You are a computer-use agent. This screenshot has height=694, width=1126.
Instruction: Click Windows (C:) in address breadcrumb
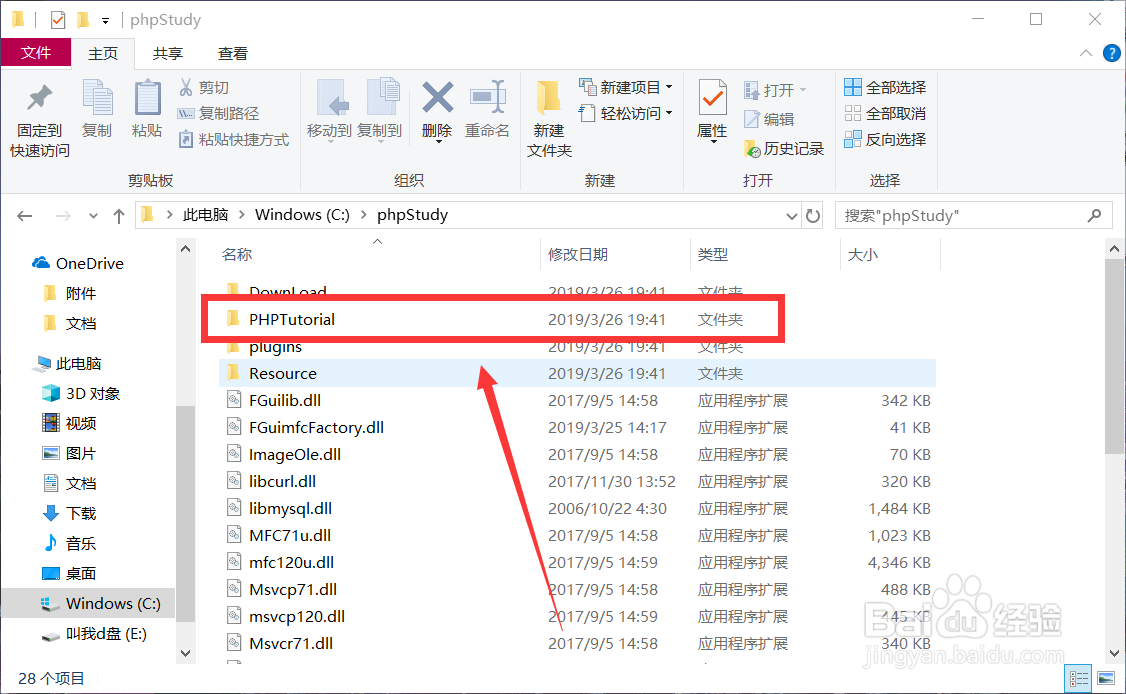click(x=302, y=215)
